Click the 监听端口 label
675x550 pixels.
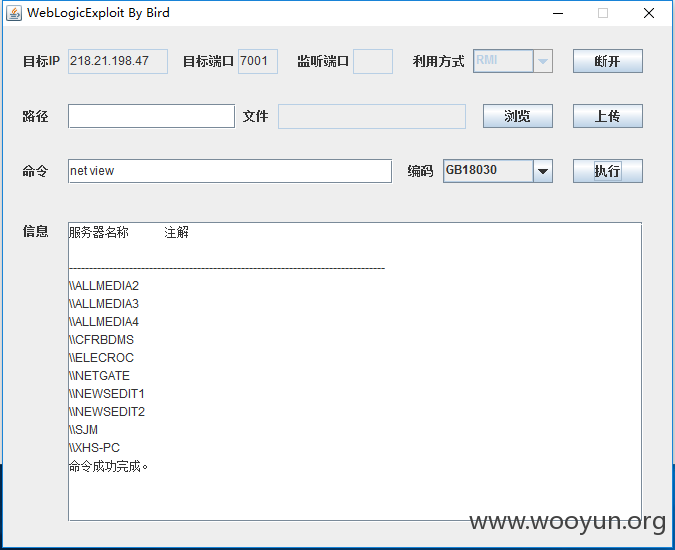click(323, 61)
